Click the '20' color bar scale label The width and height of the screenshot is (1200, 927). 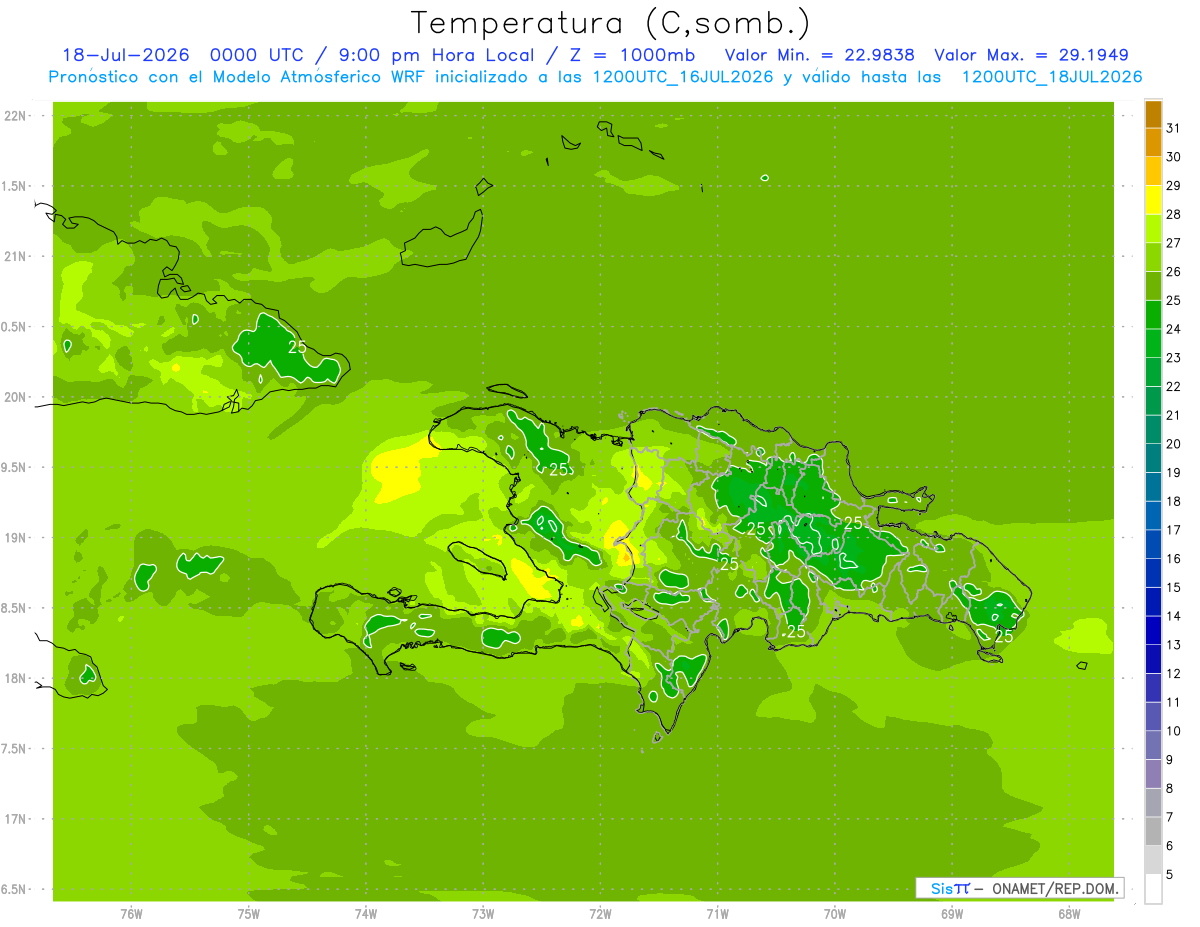pos(1174,444)
